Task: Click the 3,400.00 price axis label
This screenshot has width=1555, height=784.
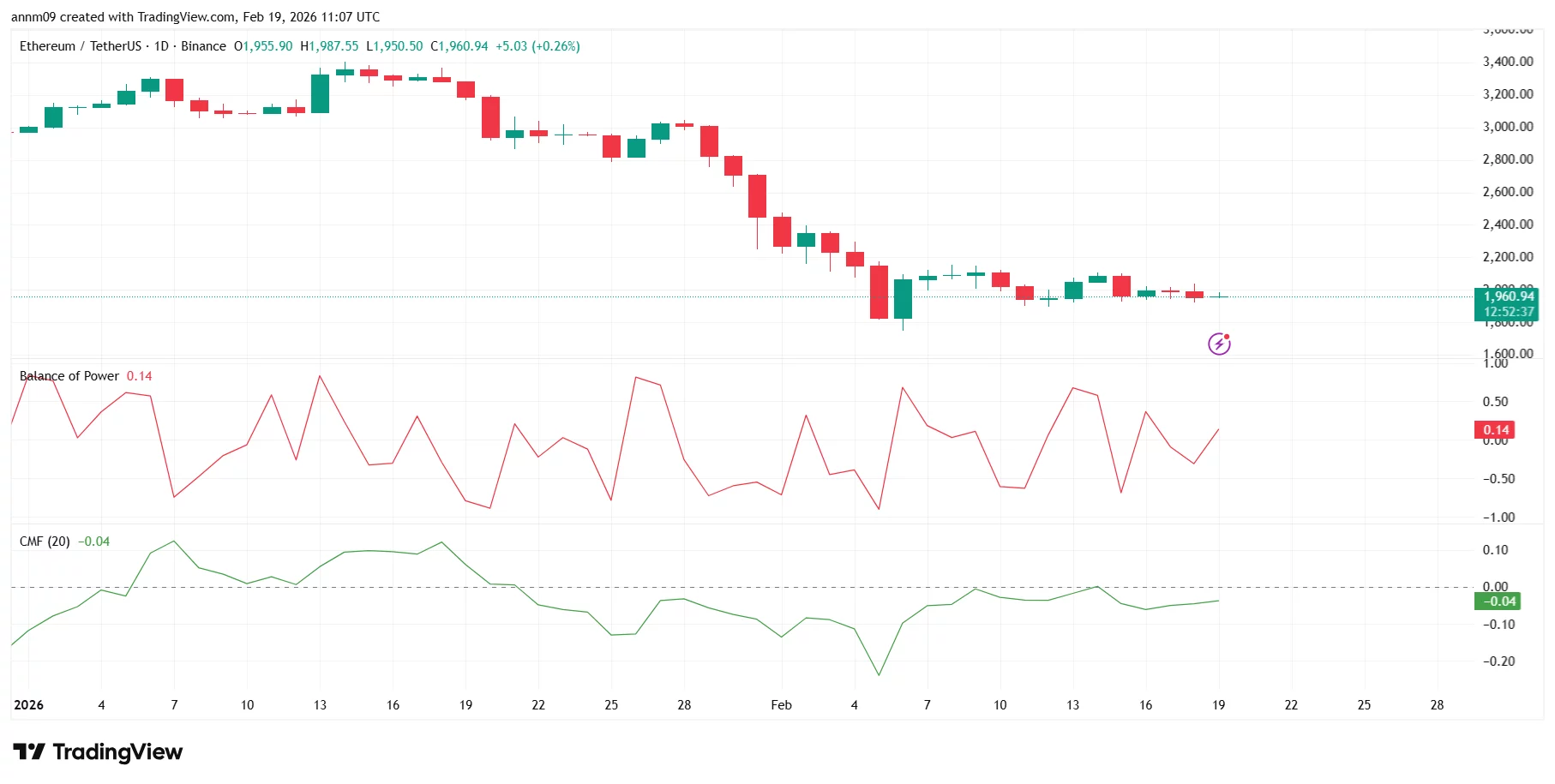Action: [1507, 61]
